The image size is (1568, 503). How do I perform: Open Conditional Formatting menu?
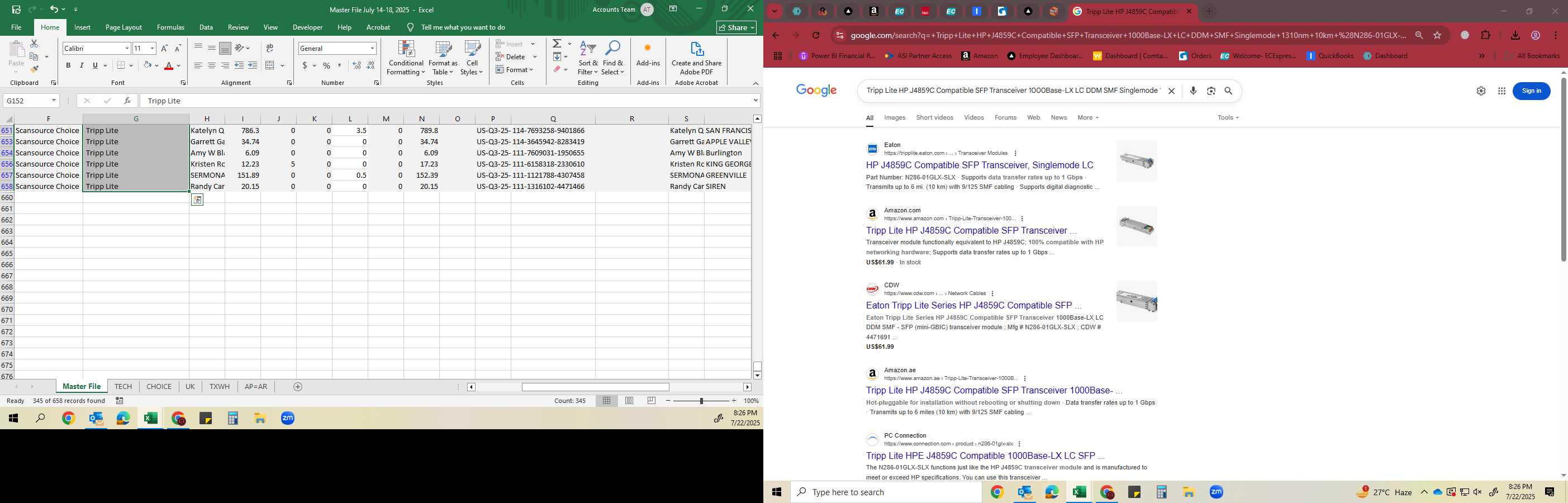pyautogui.click(x=406, y=59)
